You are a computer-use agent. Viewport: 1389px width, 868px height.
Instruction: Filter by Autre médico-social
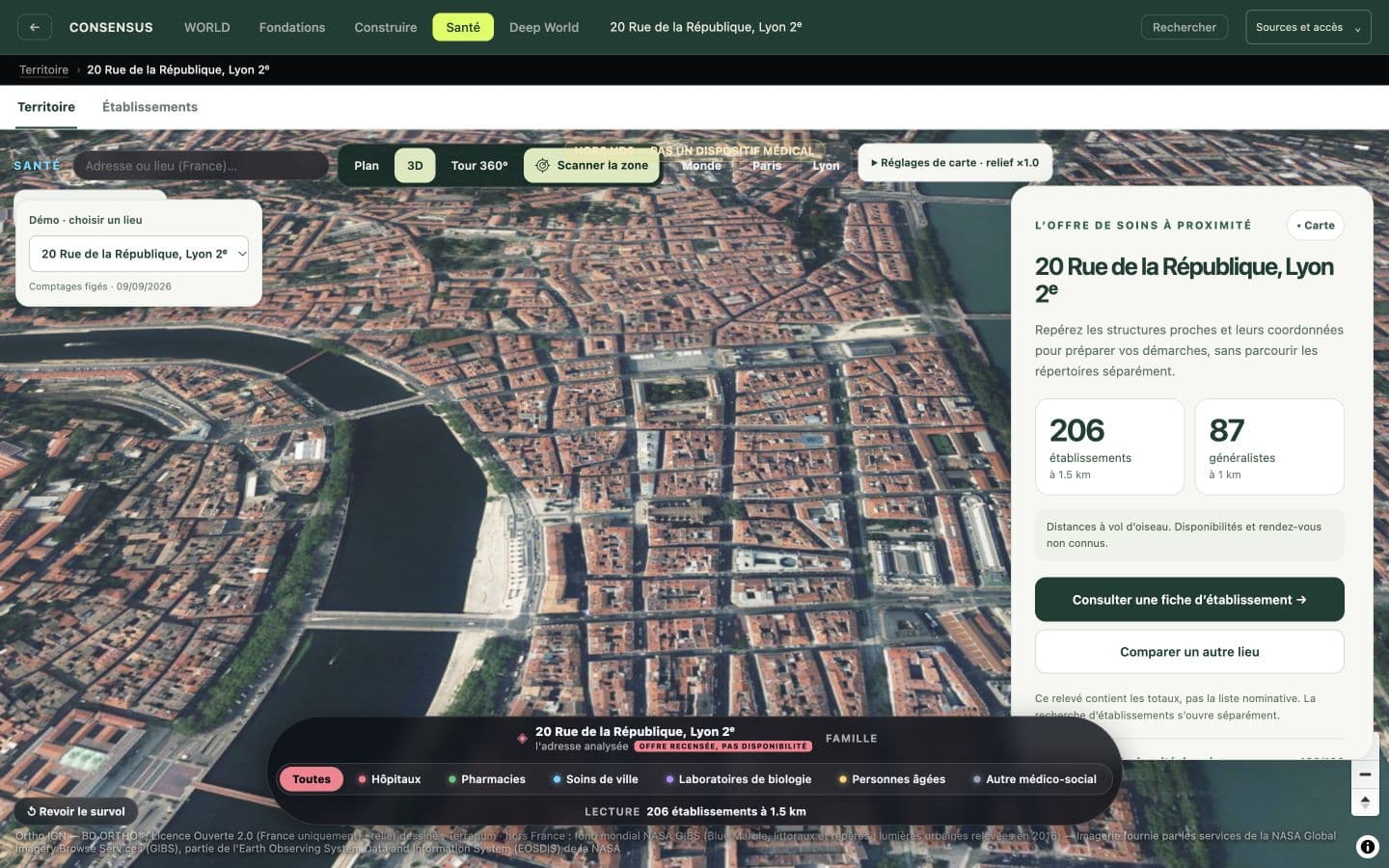coord(1034,779)
